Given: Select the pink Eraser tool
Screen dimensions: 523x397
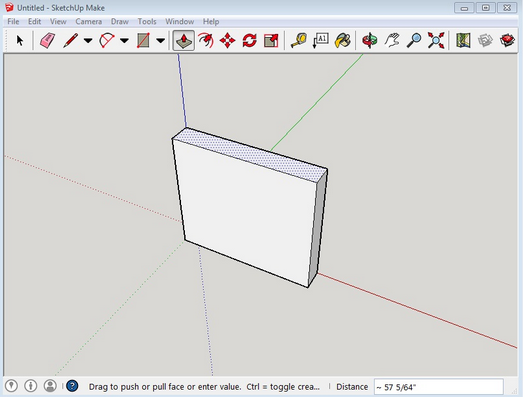Looking at the screenshot, I should [x=47, y=41].
